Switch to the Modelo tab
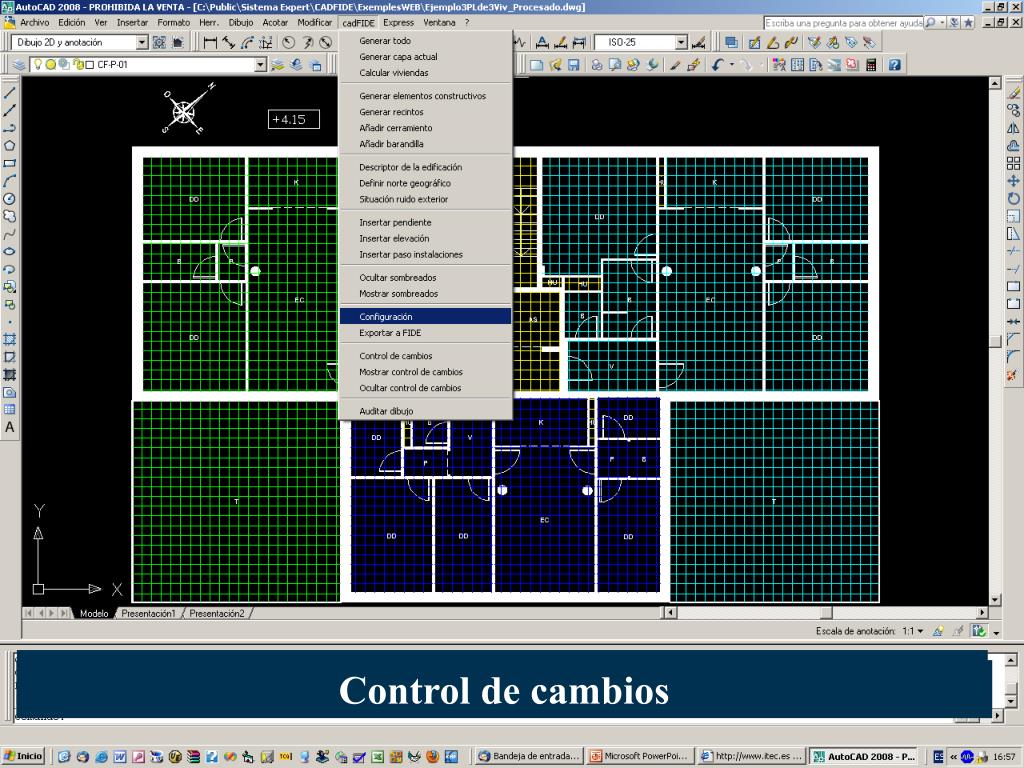Viewport: 1024px width, 768px height. (x=93, y=613)
